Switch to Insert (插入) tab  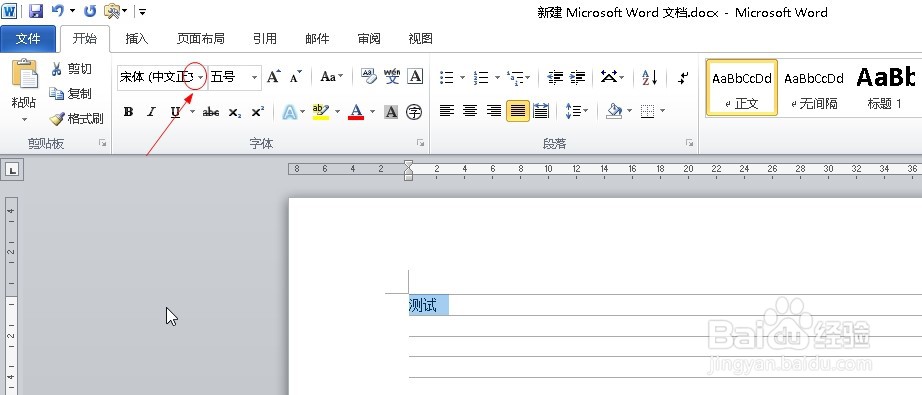click(136, 39)
